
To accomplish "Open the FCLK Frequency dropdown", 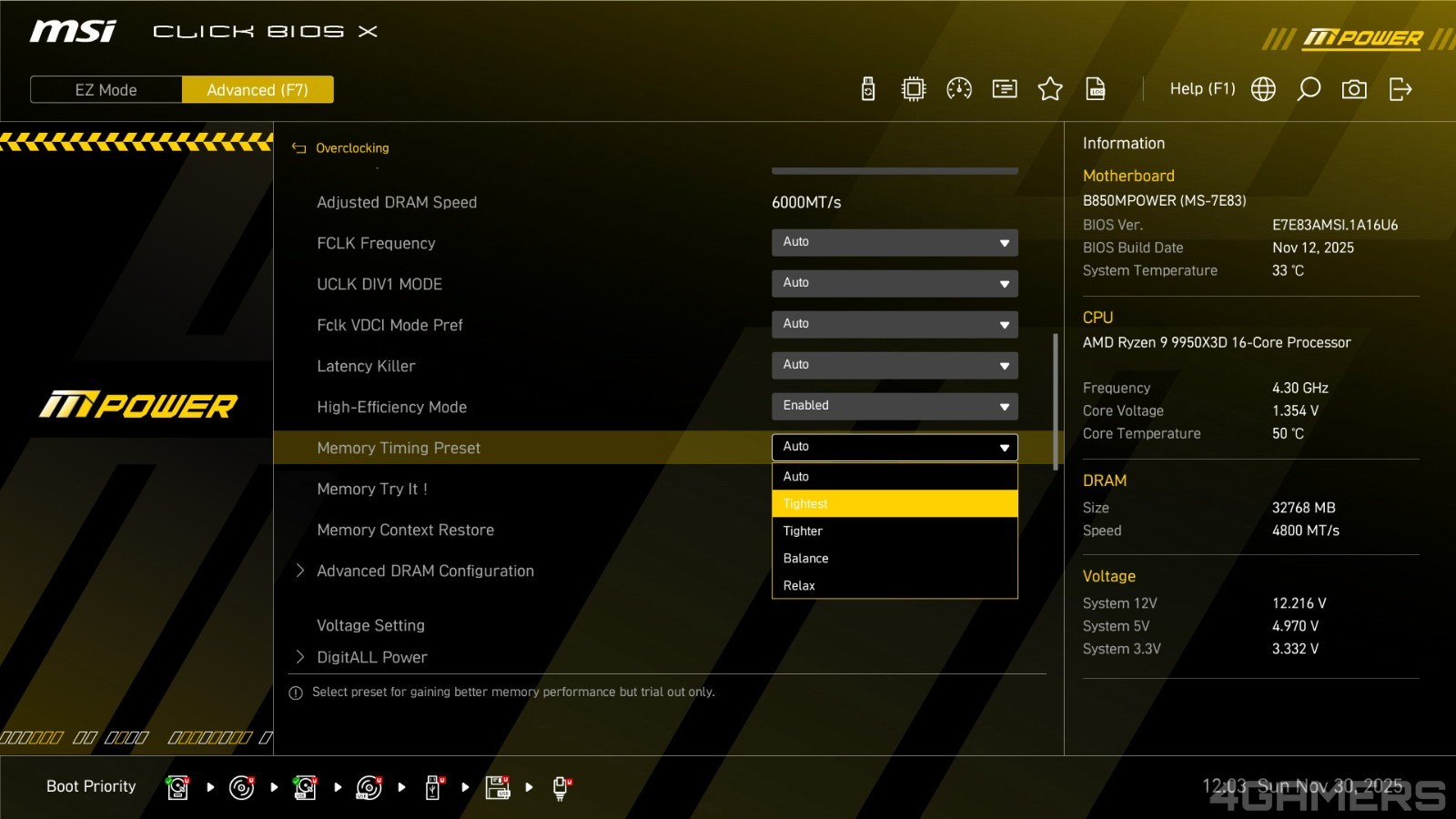I will coord(894,243).
